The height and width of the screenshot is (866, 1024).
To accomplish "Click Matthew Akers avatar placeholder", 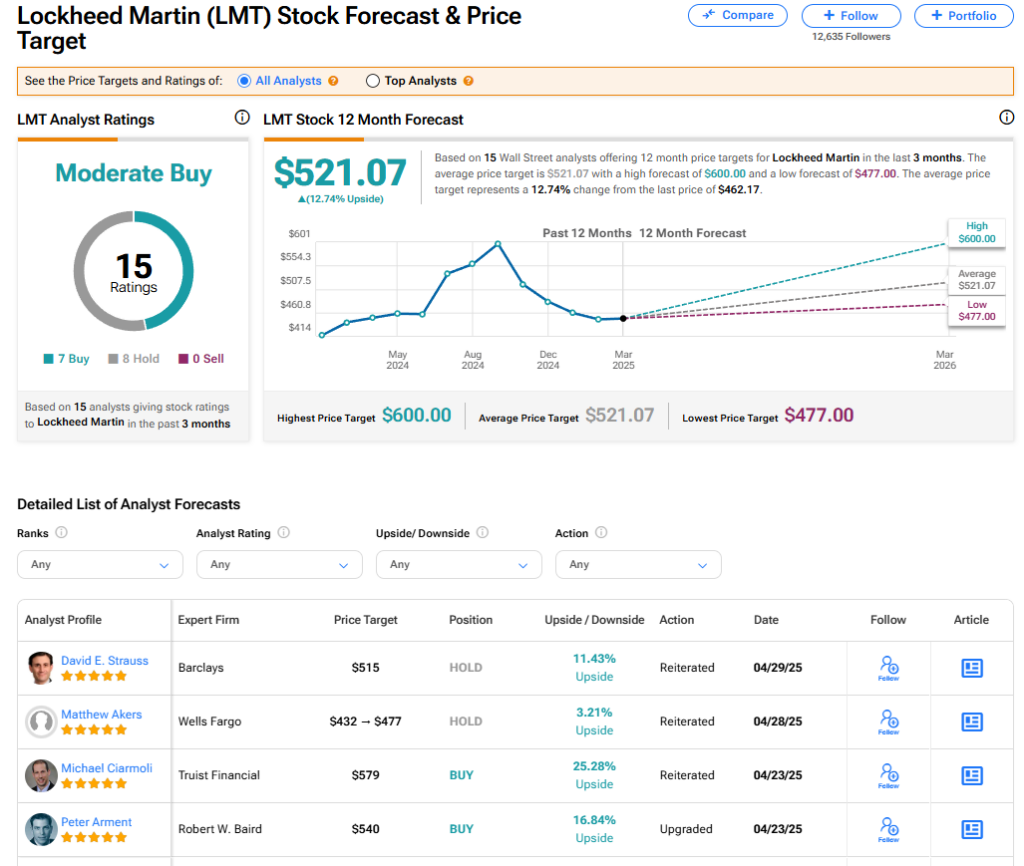I will pos(41,722).
